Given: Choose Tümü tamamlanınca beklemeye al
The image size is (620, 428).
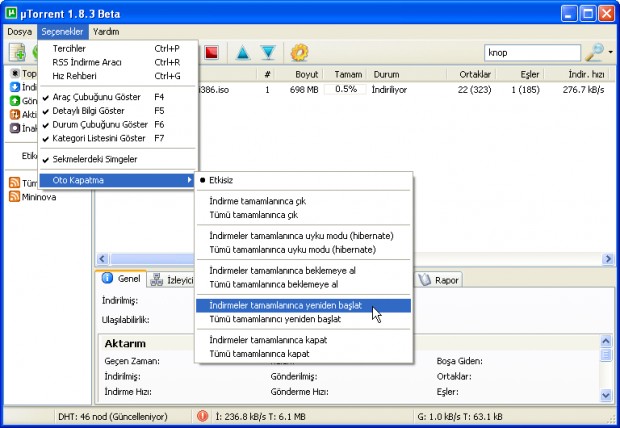Looking at the screenshot, I should 304,284.
